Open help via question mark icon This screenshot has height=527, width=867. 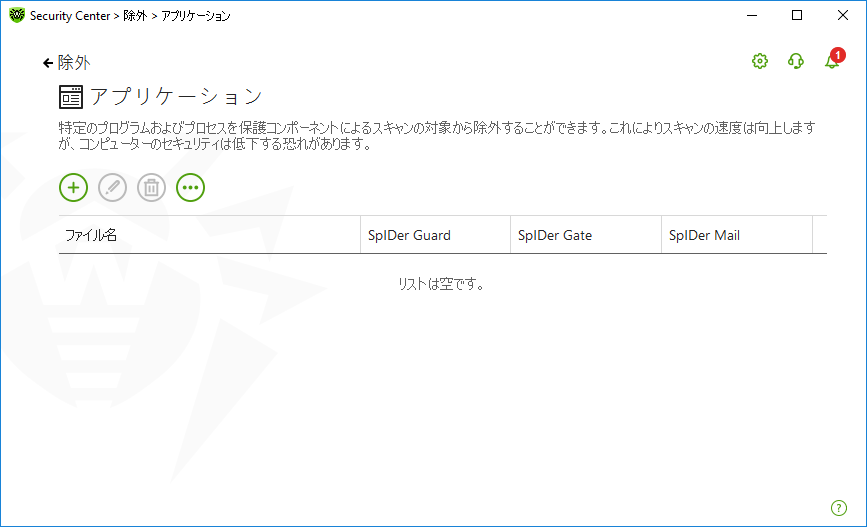point(839,508)
